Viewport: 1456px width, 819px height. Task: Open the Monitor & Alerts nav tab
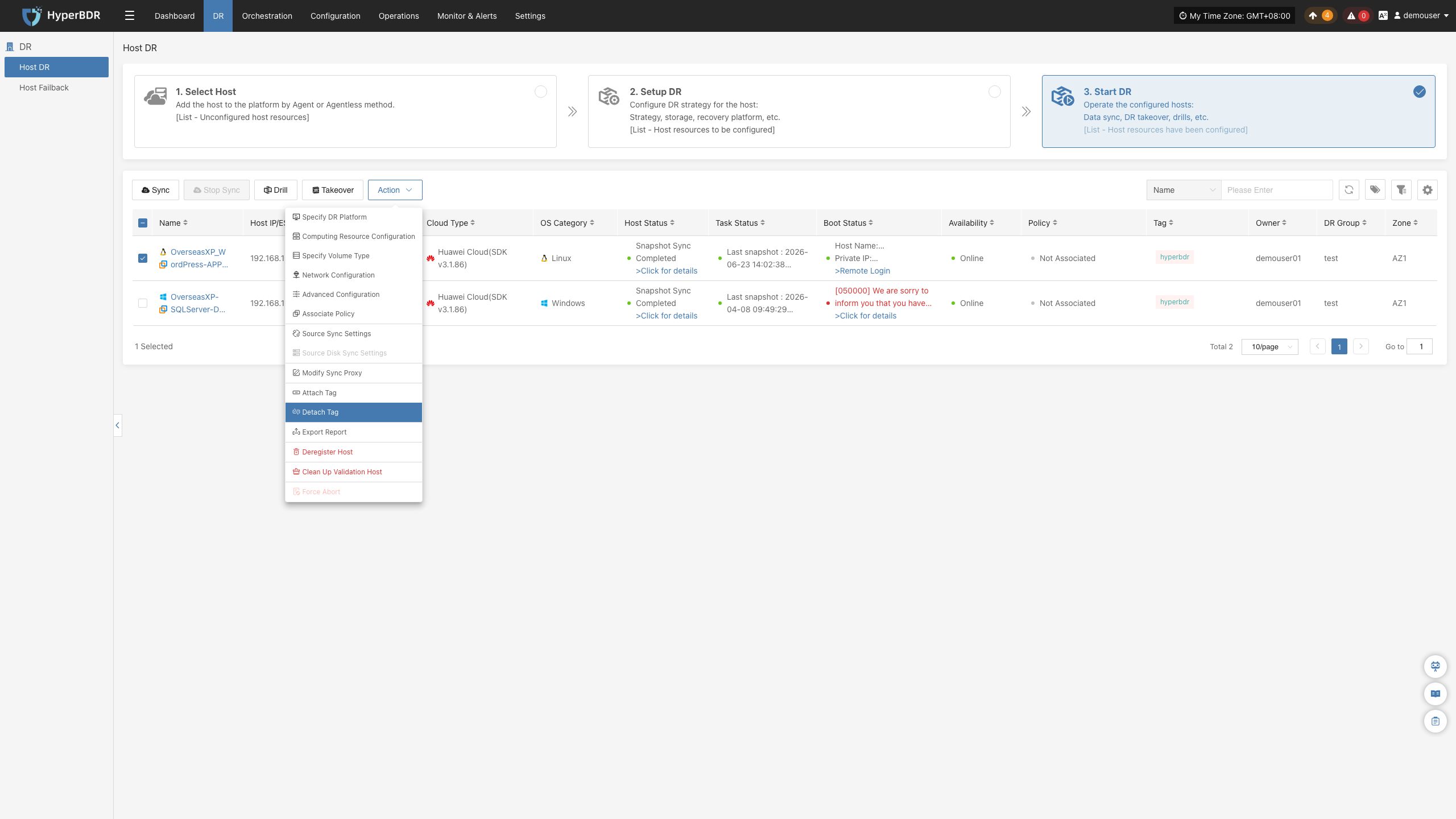click(467, 16)
